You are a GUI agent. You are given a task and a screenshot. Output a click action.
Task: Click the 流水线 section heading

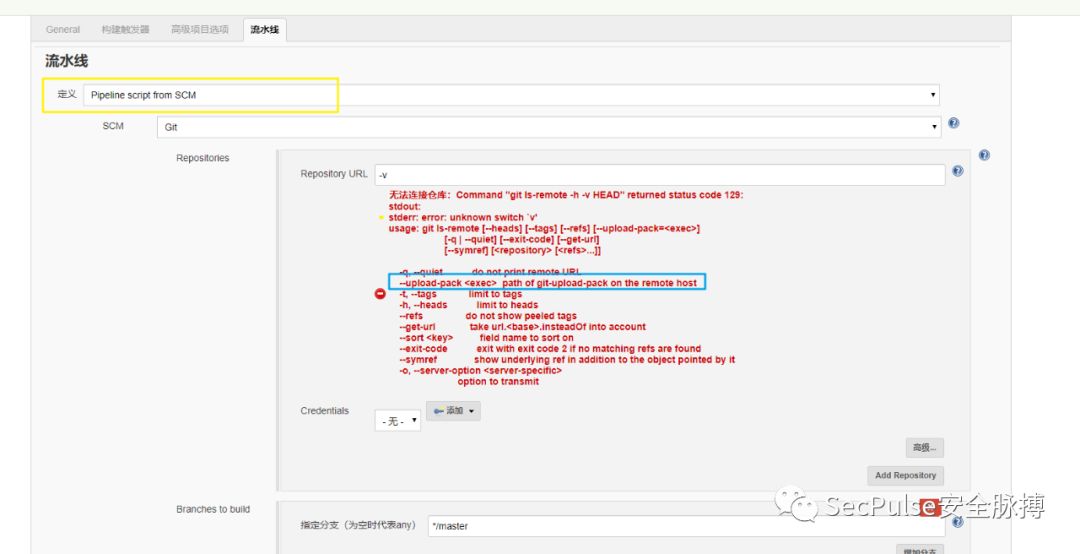pos(66,61)
